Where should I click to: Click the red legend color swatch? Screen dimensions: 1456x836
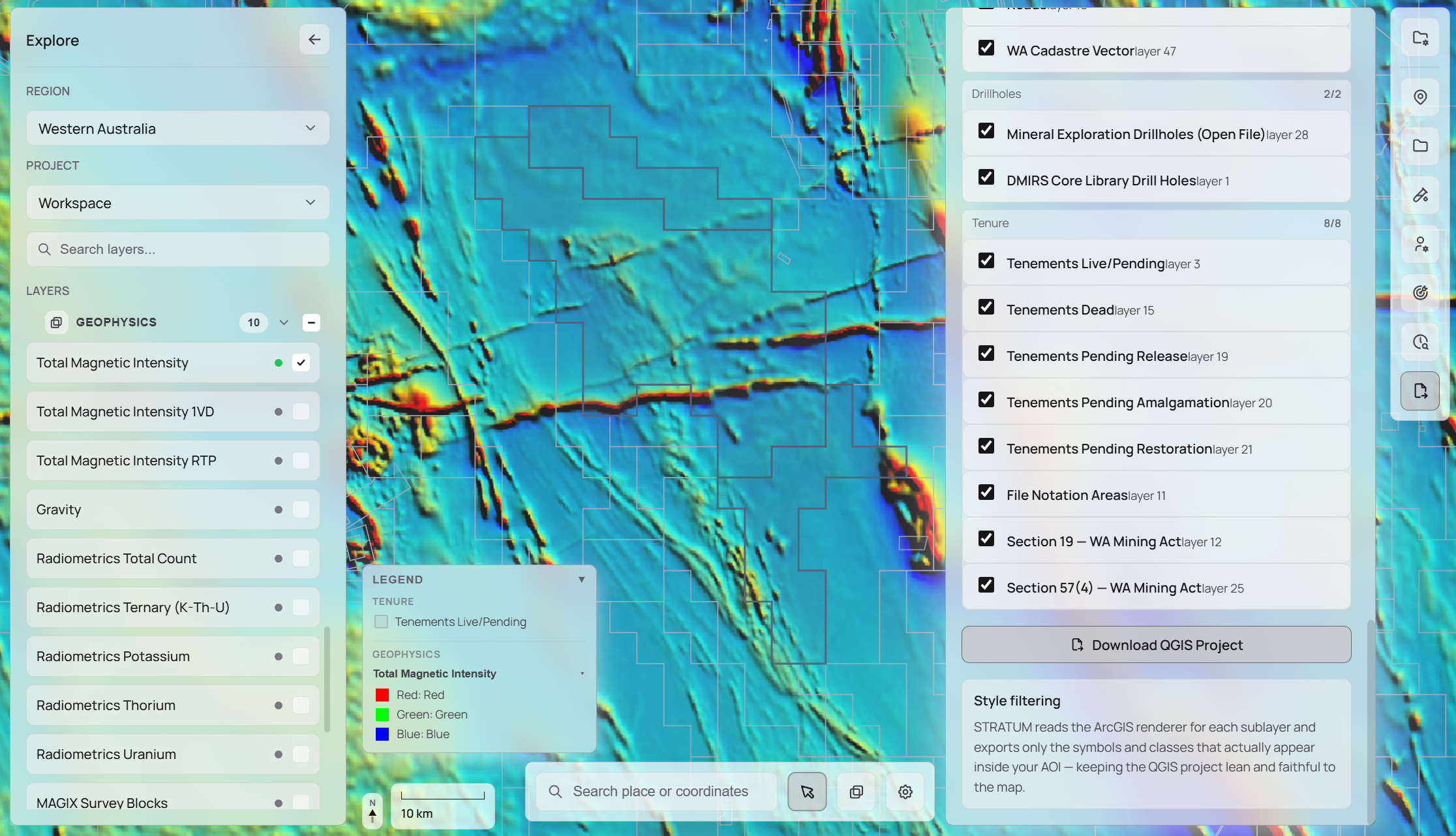pyautogui.click(x=382, y=695)
